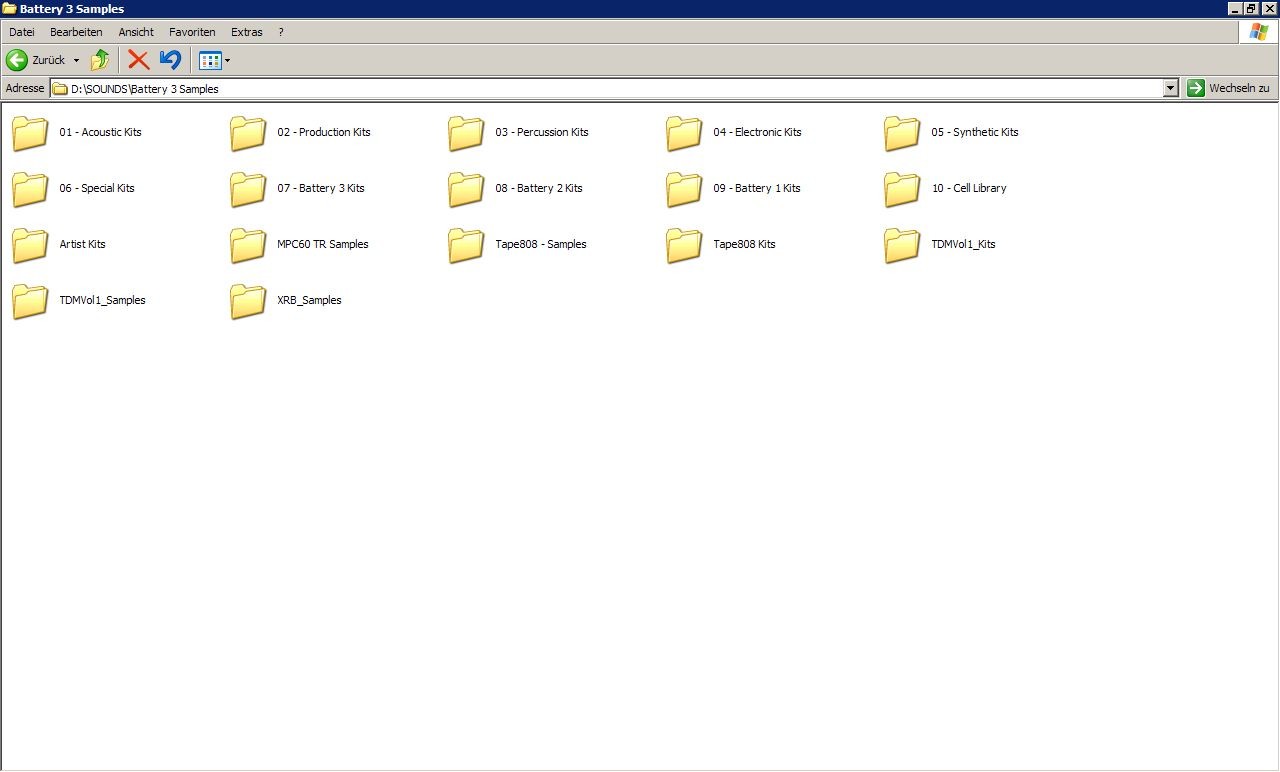Image resolution: width=1280 pixels, height=772 pixels.
Task: Click the 'MPC60 TR Samples' label
Action: pos(323,244)
